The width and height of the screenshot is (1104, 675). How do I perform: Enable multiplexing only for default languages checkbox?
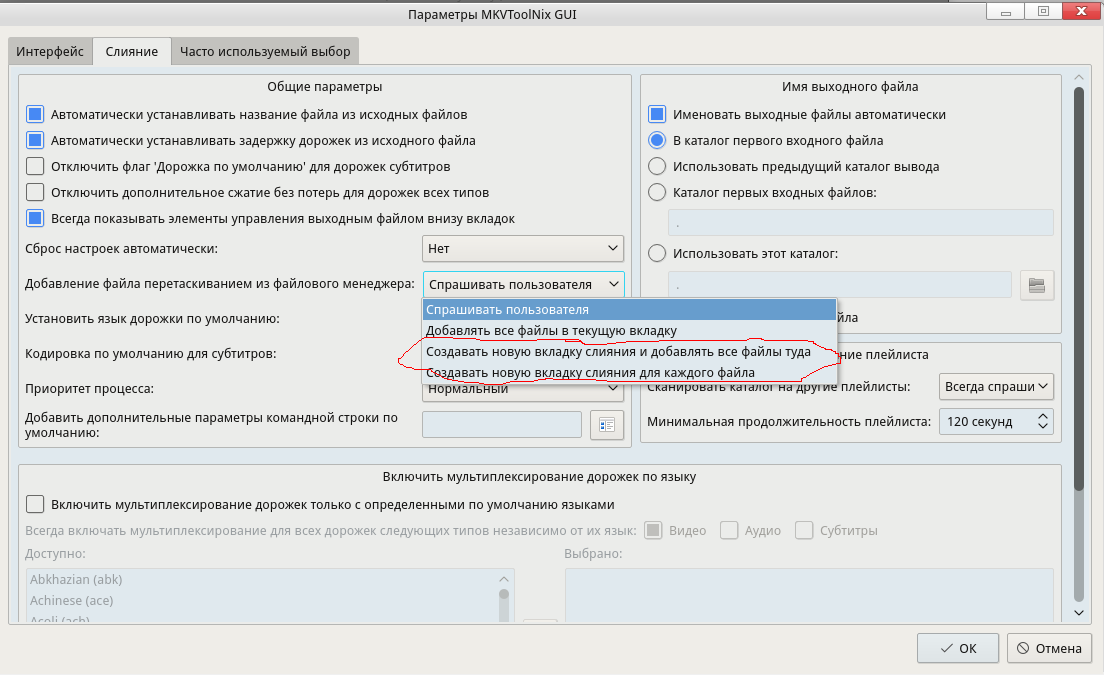(x=35, y=504)
